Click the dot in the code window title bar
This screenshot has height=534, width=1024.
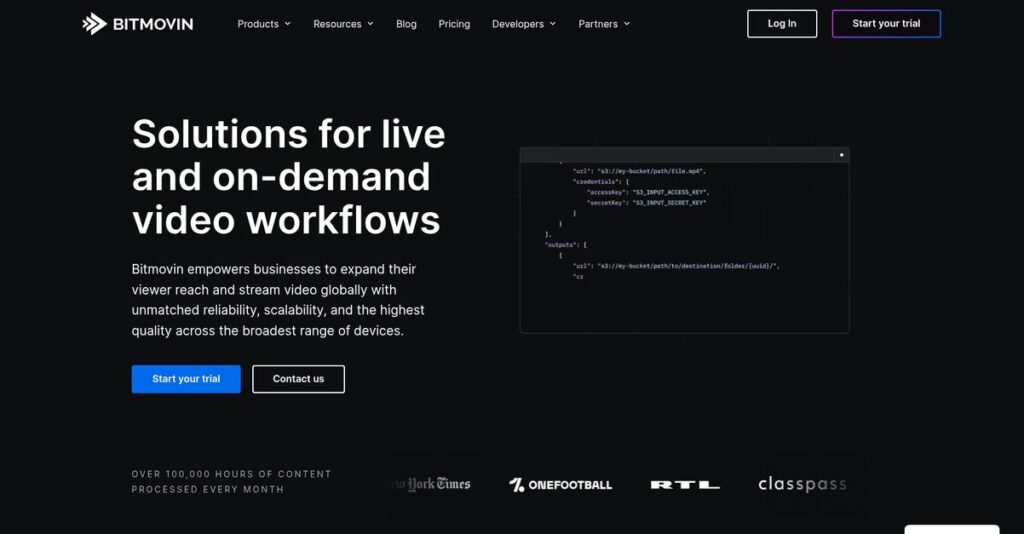(x=841, y=155)
